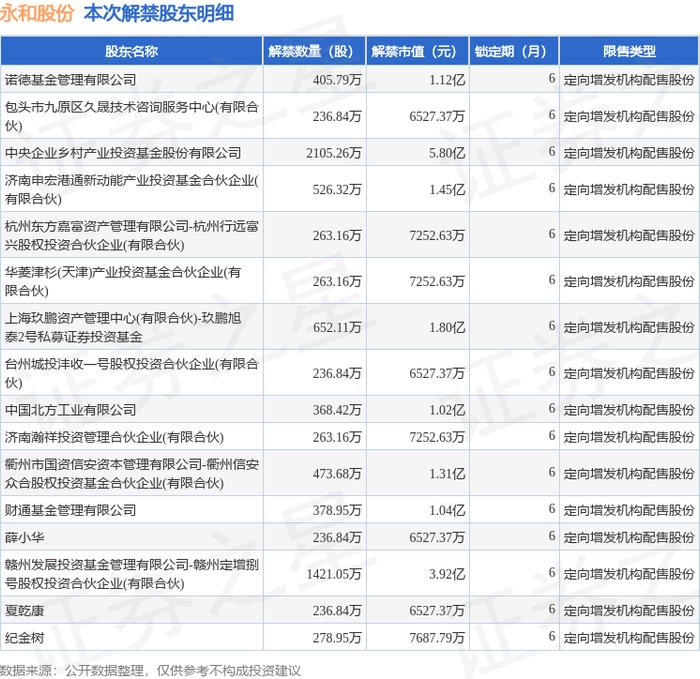
Task: Click the 本次解禁股东明细 heading
Action: point(159,13)
